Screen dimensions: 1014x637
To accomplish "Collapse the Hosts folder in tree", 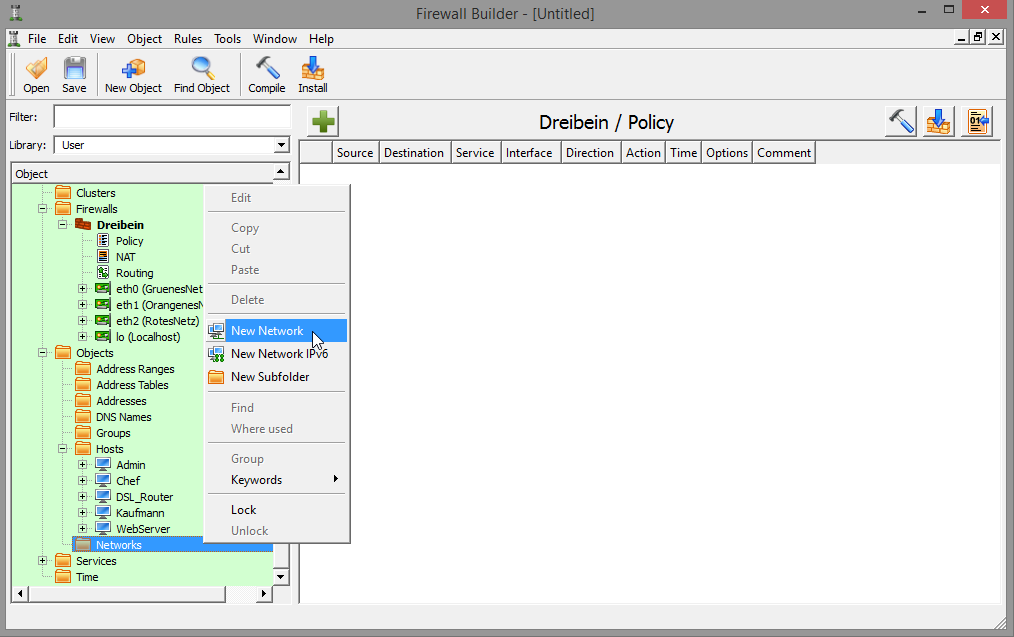I will 63,449.
